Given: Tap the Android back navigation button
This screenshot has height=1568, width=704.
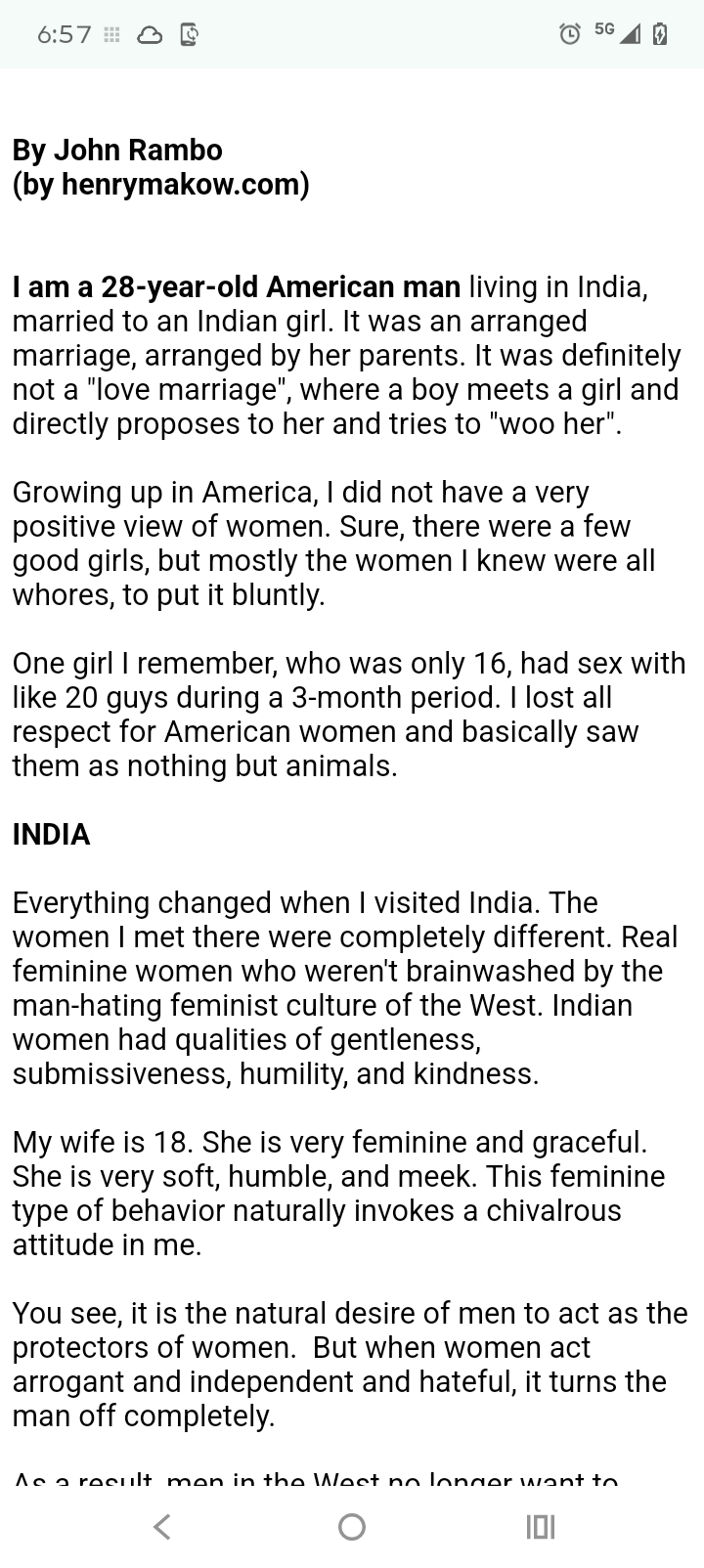Looking at the screenshot, I should pyautogui.click(x=163, y=1526).
